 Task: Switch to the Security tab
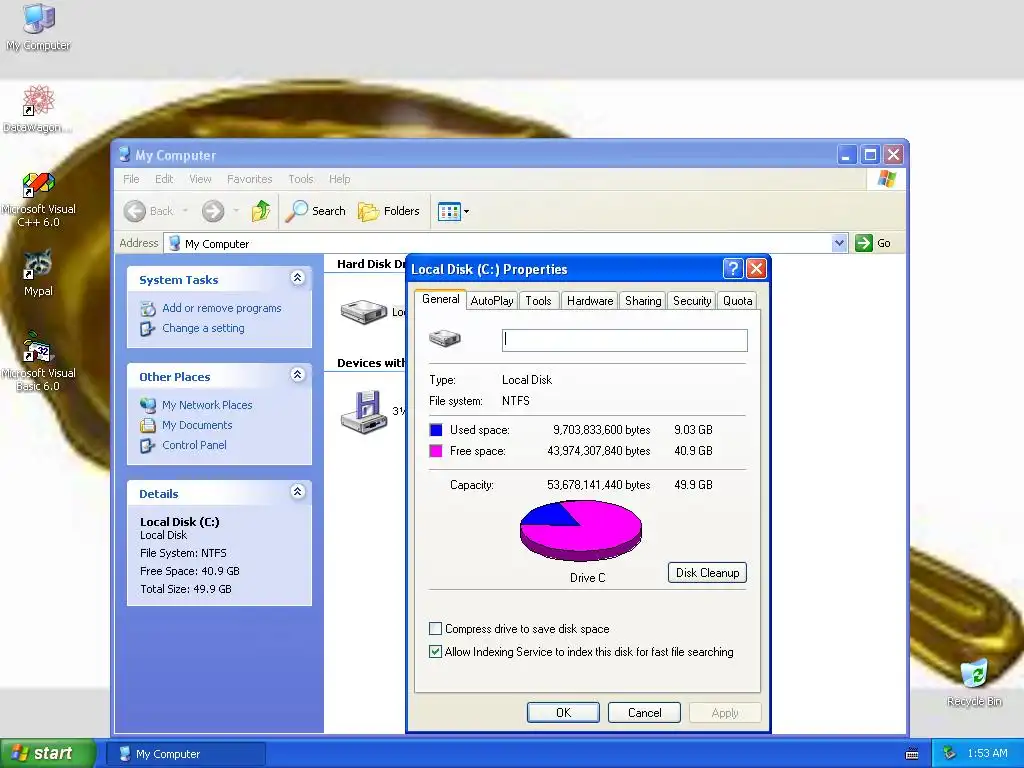(692, 301)
